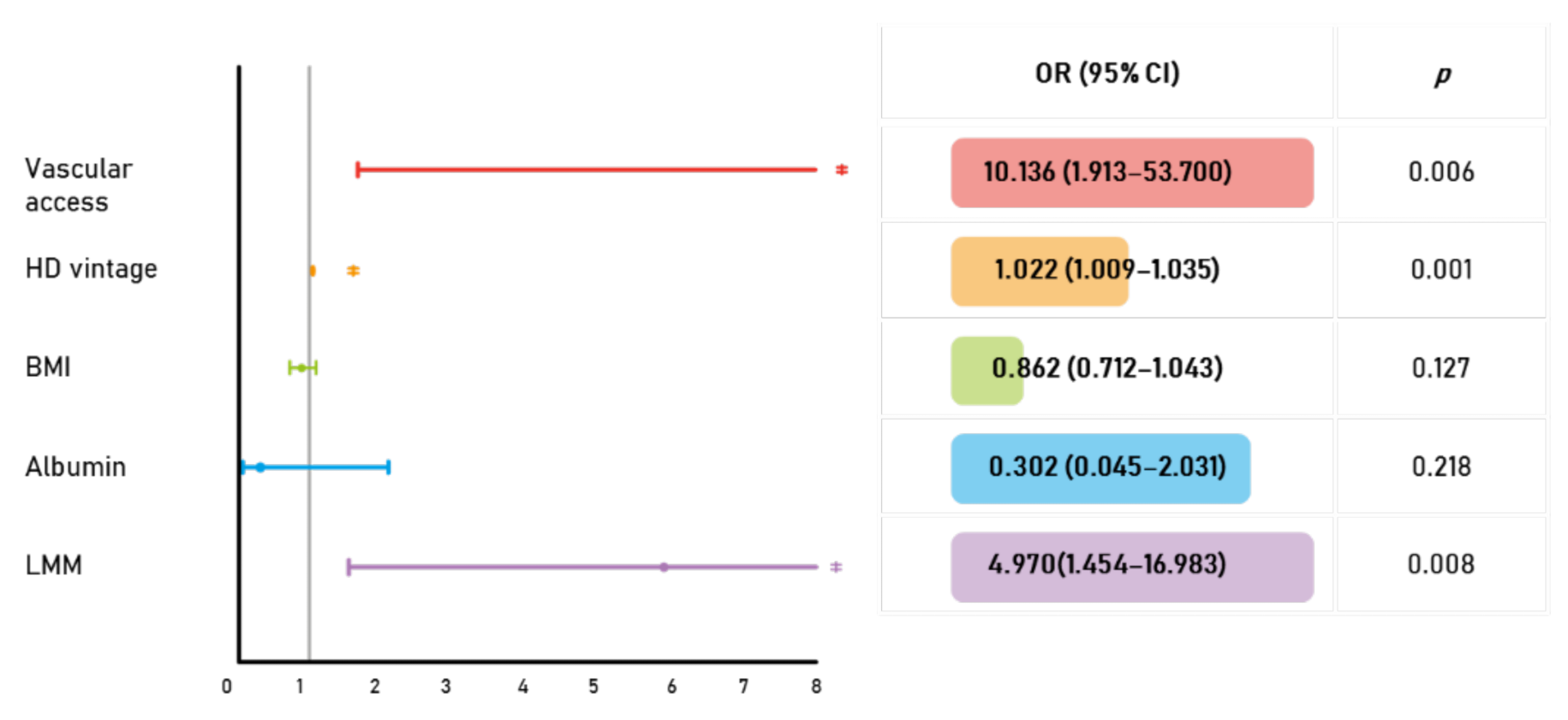The image size is (1568, 720).
Task: Select the LMM row label
Action: [53, 565]
